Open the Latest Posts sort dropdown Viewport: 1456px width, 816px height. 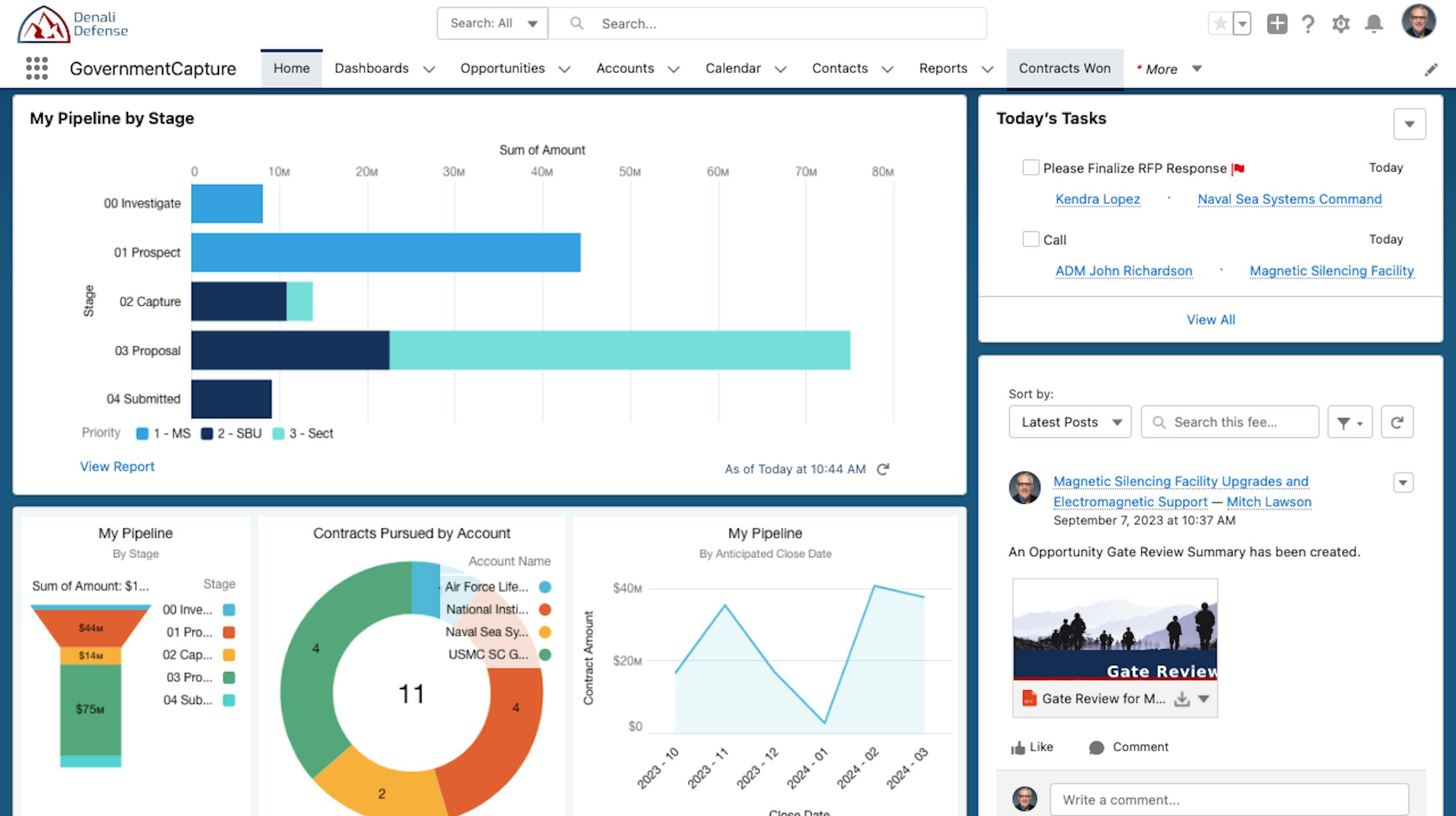click(1070, 422)
